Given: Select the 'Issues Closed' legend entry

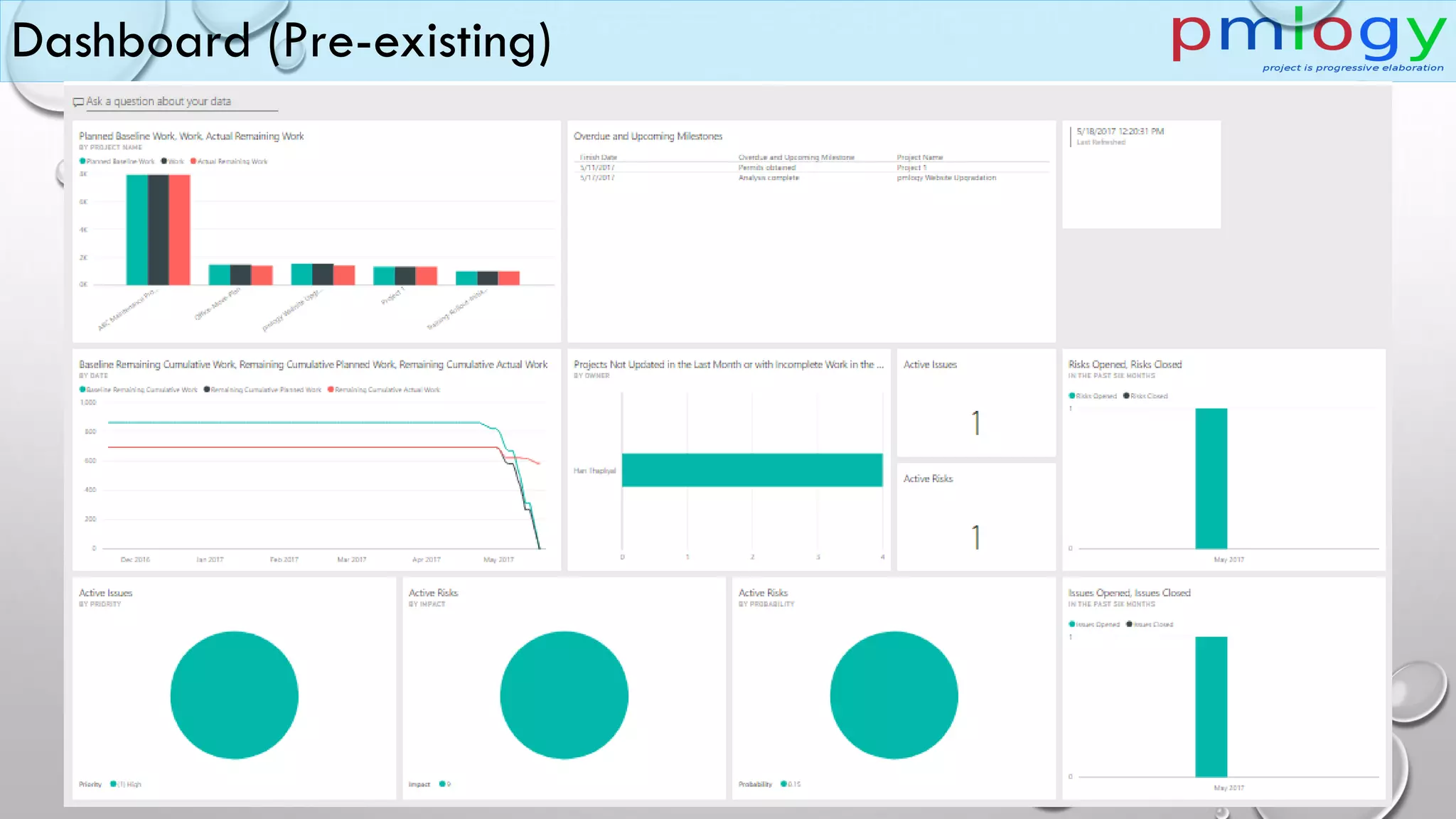Looking at the screenshot, I should click(1150, 624).
